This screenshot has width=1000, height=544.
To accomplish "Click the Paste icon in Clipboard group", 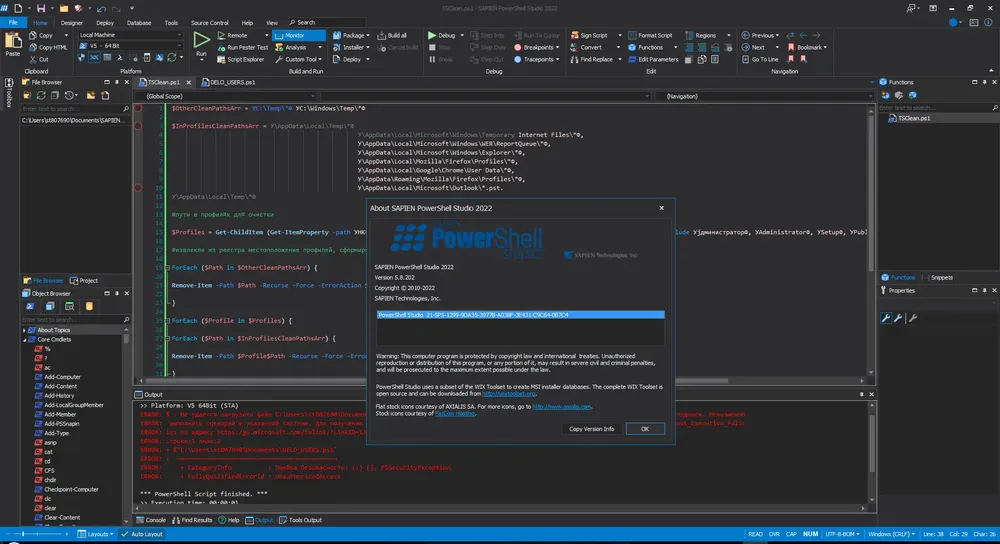I will coord(13,42).
